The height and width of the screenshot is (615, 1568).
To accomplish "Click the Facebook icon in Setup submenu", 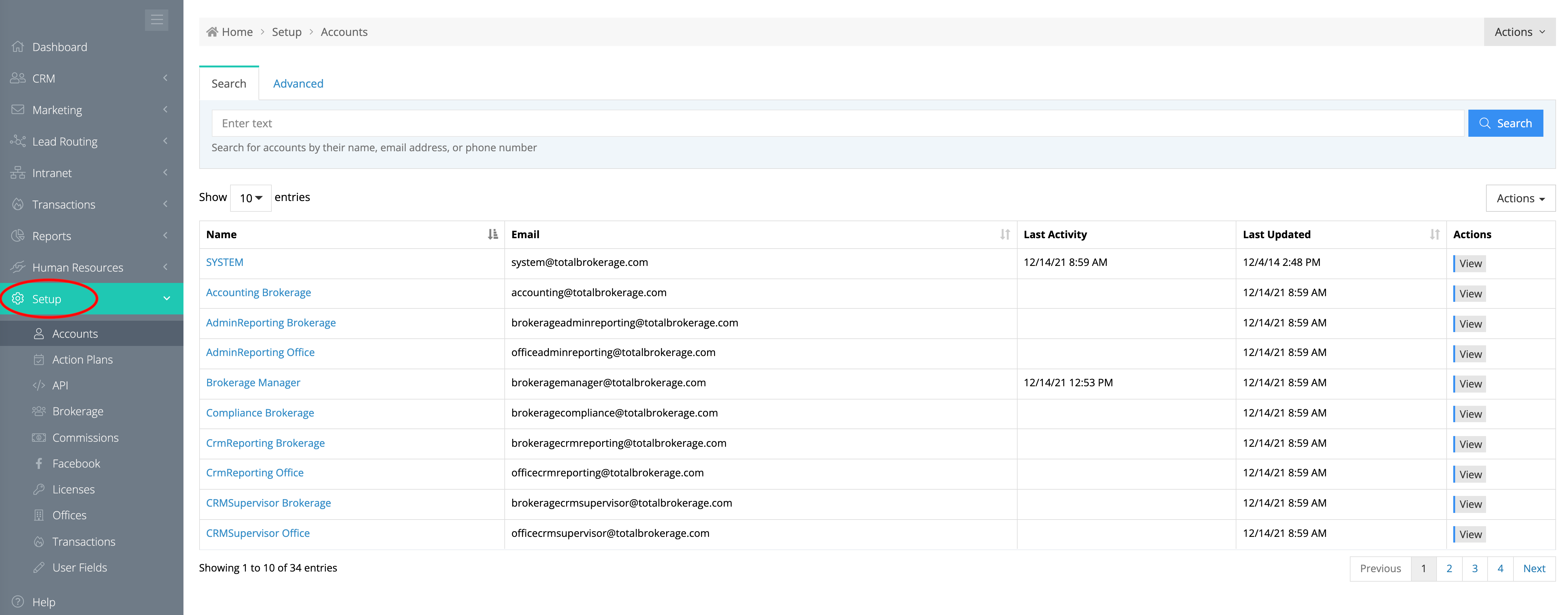I will click(x=39, y=463).
